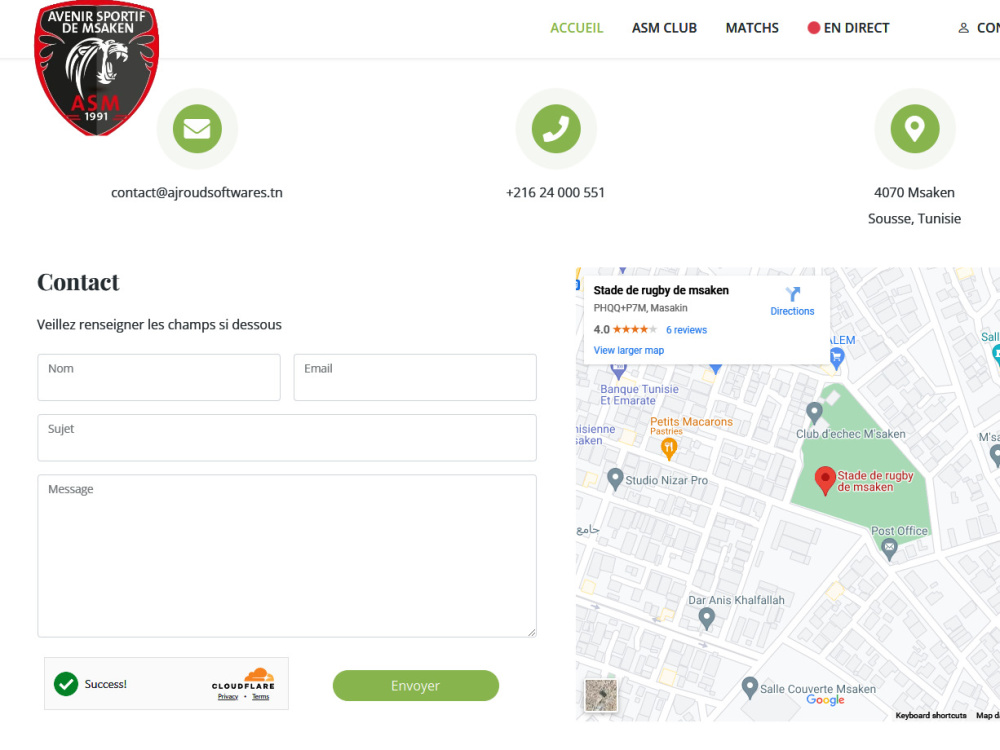The image size is (1000, 750).
Task: Open the 6 reviews link
Action: pos(686,330)
